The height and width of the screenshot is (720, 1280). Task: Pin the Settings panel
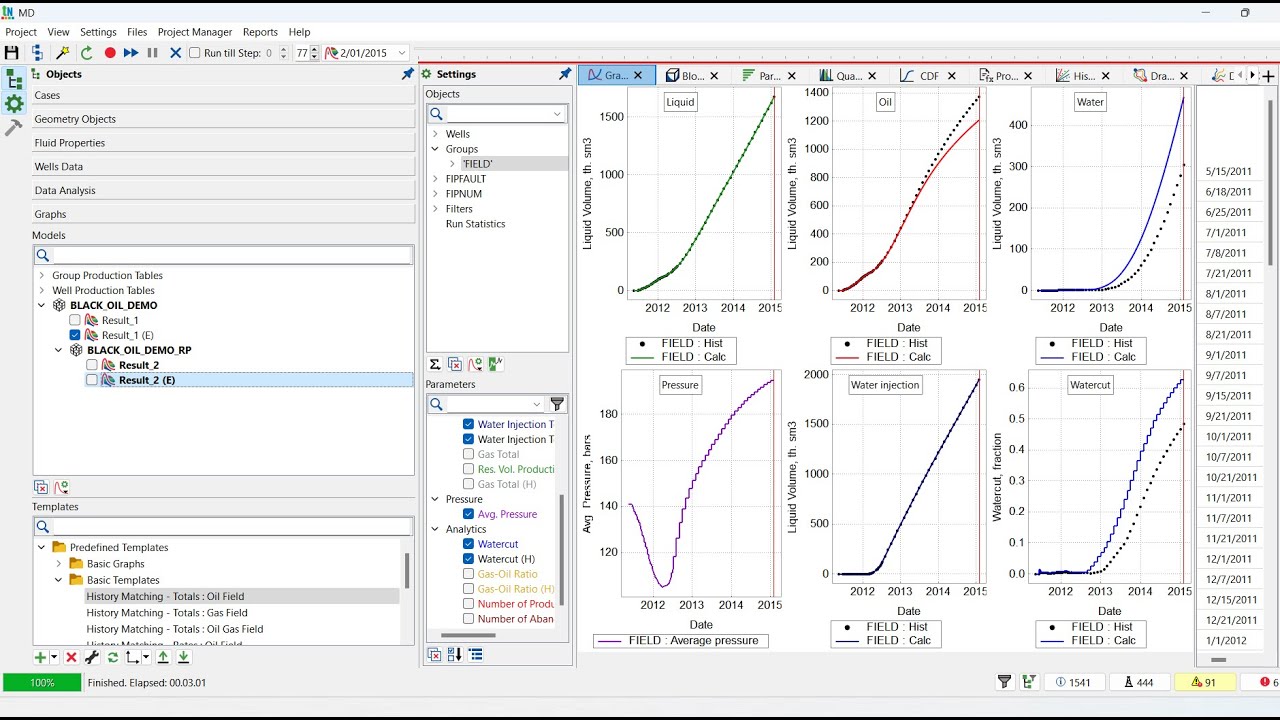[x=565, y=74]
